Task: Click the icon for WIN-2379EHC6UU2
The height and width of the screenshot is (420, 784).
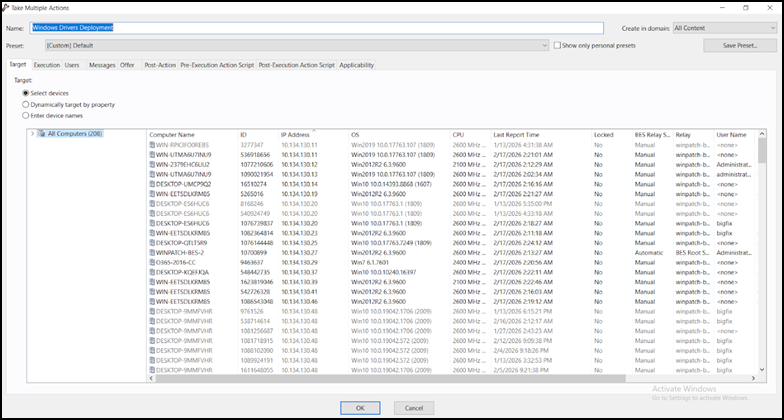Action: click(x=152, y=164)
